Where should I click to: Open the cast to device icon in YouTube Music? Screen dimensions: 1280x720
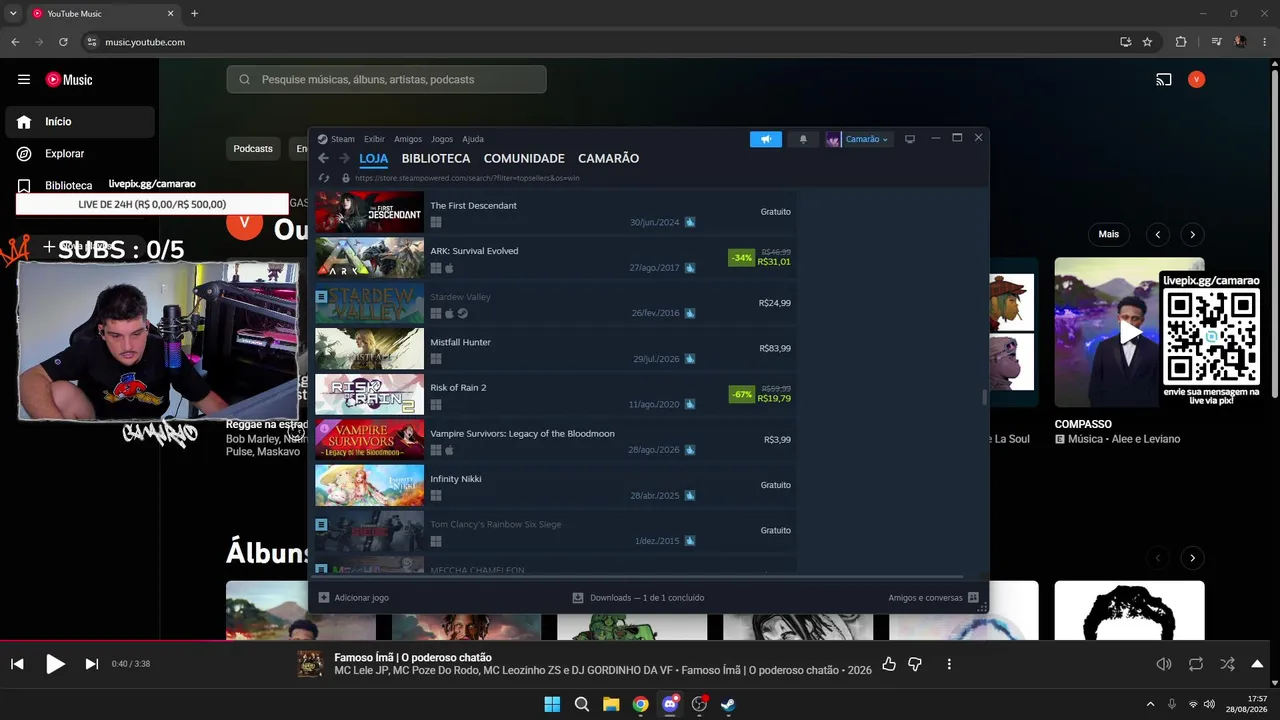coord(1164,79)
